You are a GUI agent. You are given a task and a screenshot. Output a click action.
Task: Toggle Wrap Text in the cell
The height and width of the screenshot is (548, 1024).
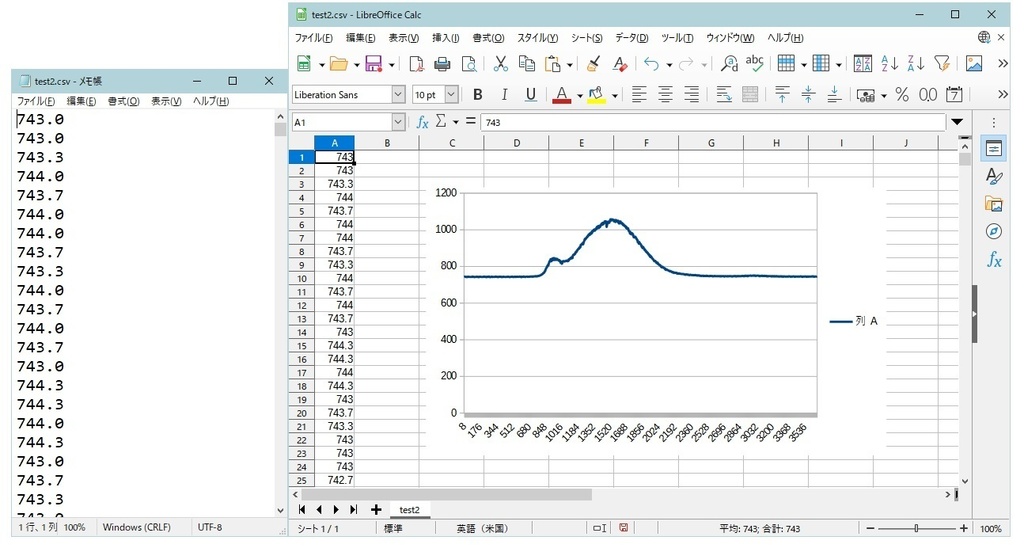724,95
